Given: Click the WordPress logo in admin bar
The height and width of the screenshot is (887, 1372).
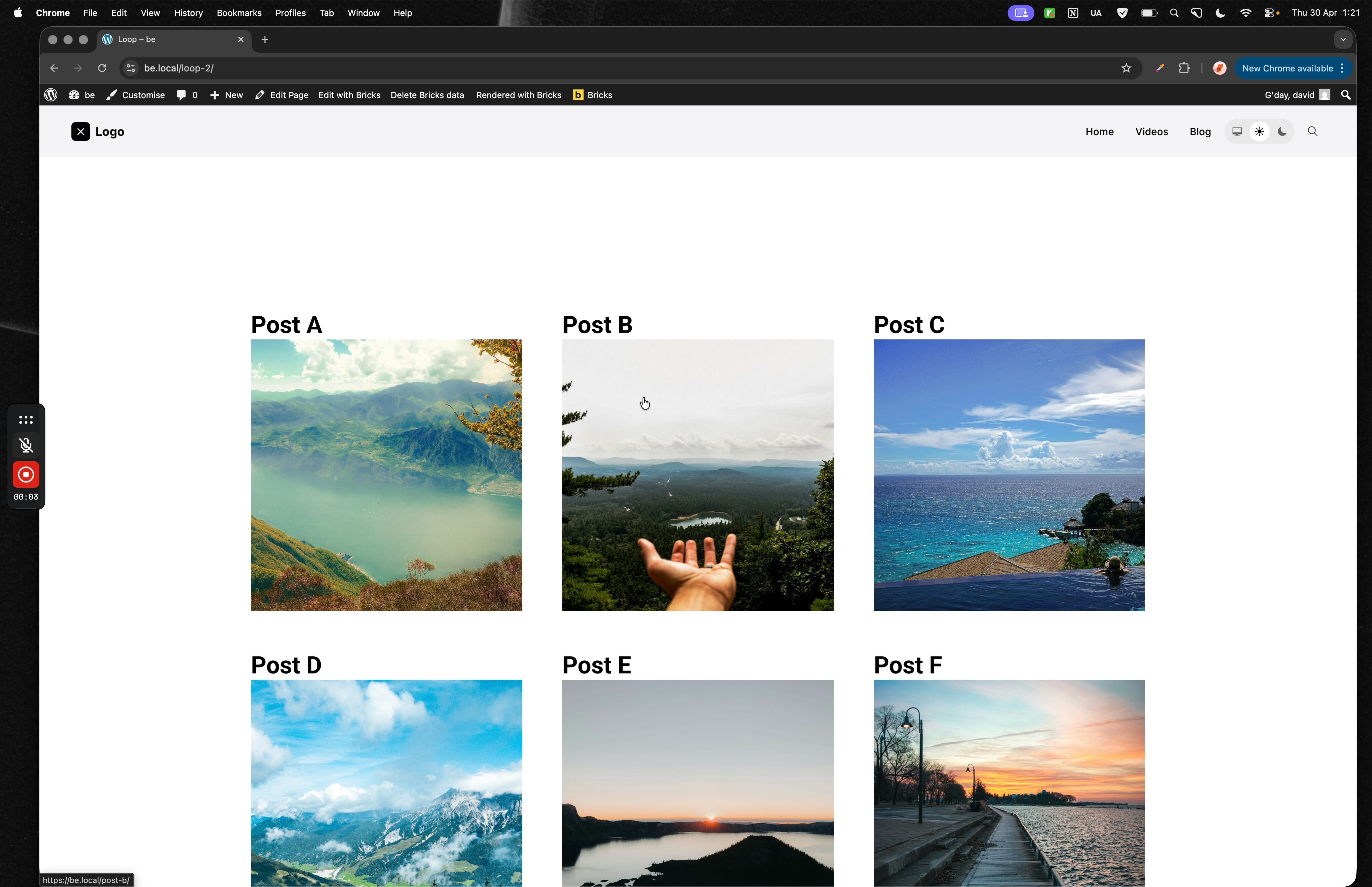Looking at the screenshot, I should click(51, 95).
